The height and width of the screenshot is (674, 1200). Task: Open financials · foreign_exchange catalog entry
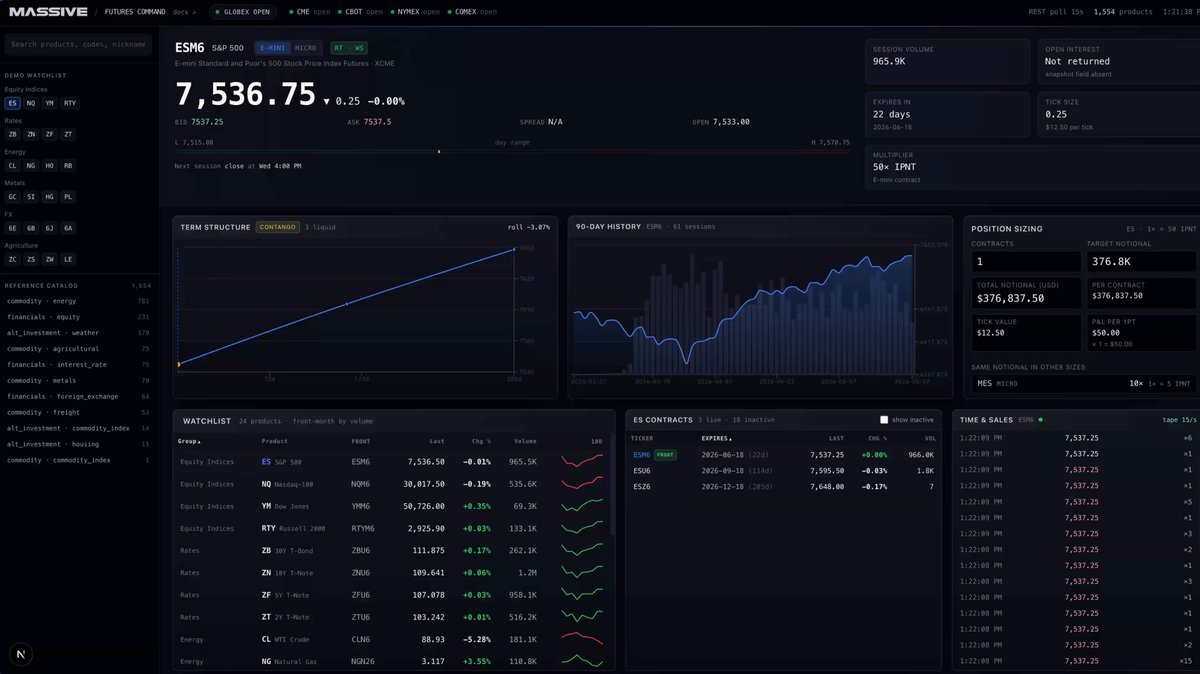(x=78, y=396)
